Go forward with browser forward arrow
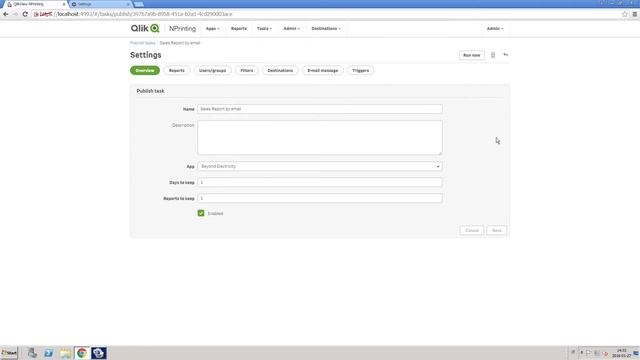The image size is (640, 360). [x=16, y=14]
